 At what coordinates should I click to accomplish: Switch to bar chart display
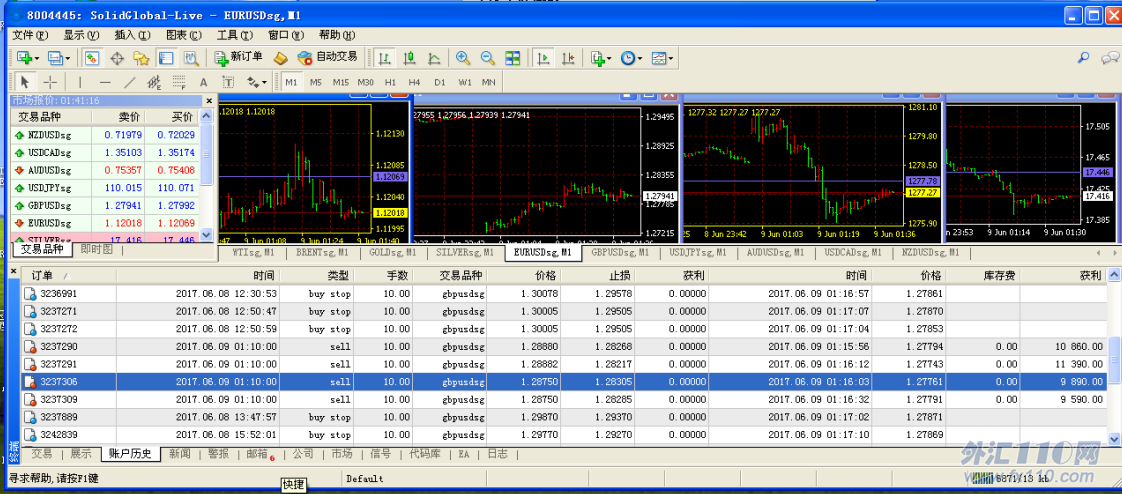[x=385, y=58]
